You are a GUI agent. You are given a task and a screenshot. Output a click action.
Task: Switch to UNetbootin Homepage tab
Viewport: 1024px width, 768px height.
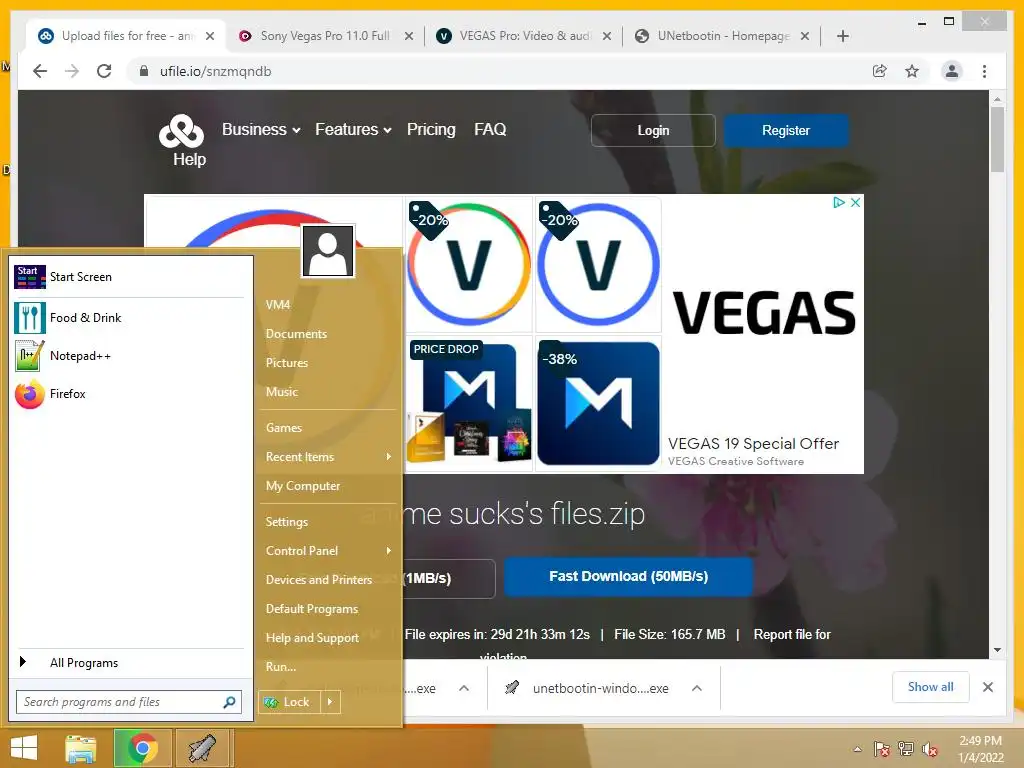pyautogui.click(x=722, y=36)
